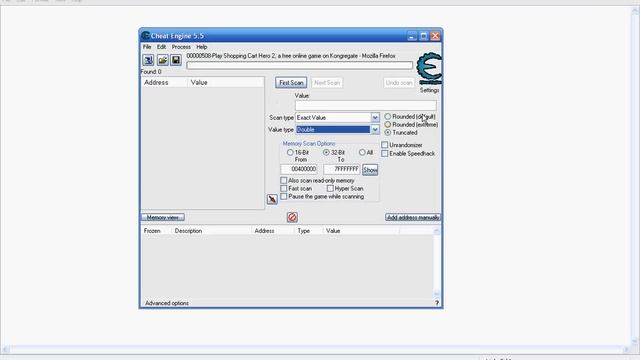
Task: Click the Cheat Engine title bar icon
Action: coord(146,36)
